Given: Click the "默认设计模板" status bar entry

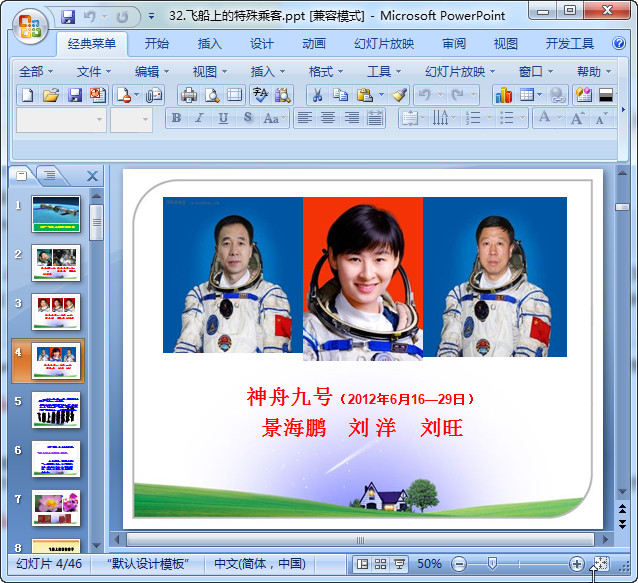Looking at the screenshot, I should (148, 564).
